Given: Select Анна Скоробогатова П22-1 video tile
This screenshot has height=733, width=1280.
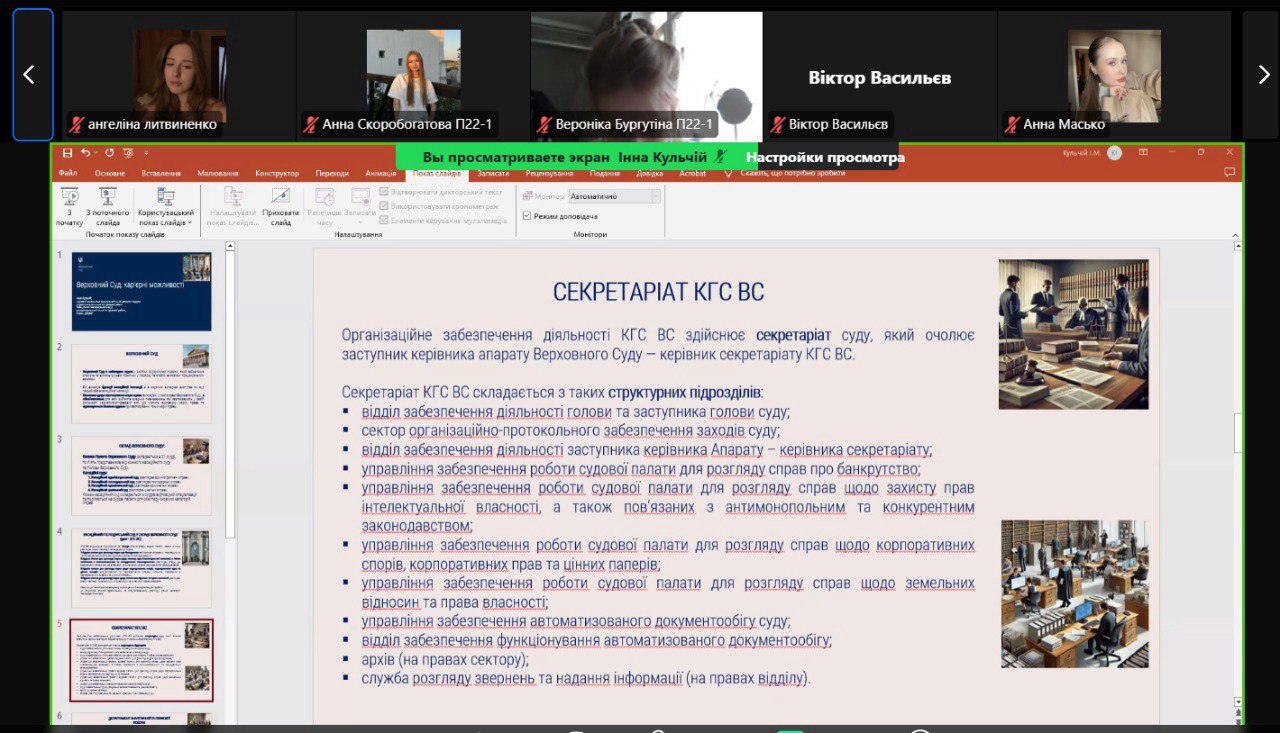Looking at the screenshot, I should point(413,75).
